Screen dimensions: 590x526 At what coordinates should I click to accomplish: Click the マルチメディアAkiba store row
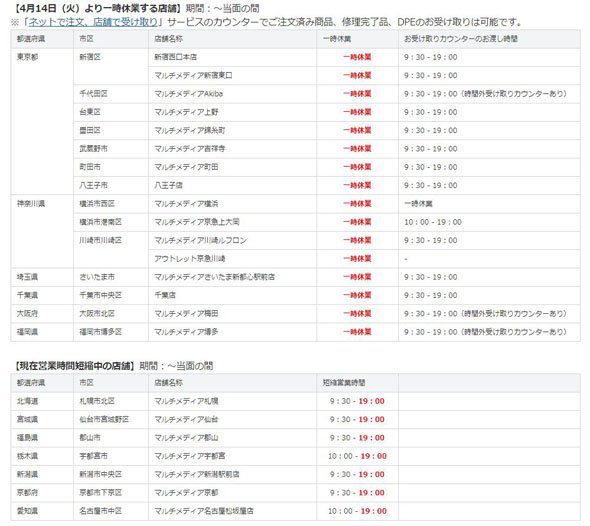[x=295, y=94]
